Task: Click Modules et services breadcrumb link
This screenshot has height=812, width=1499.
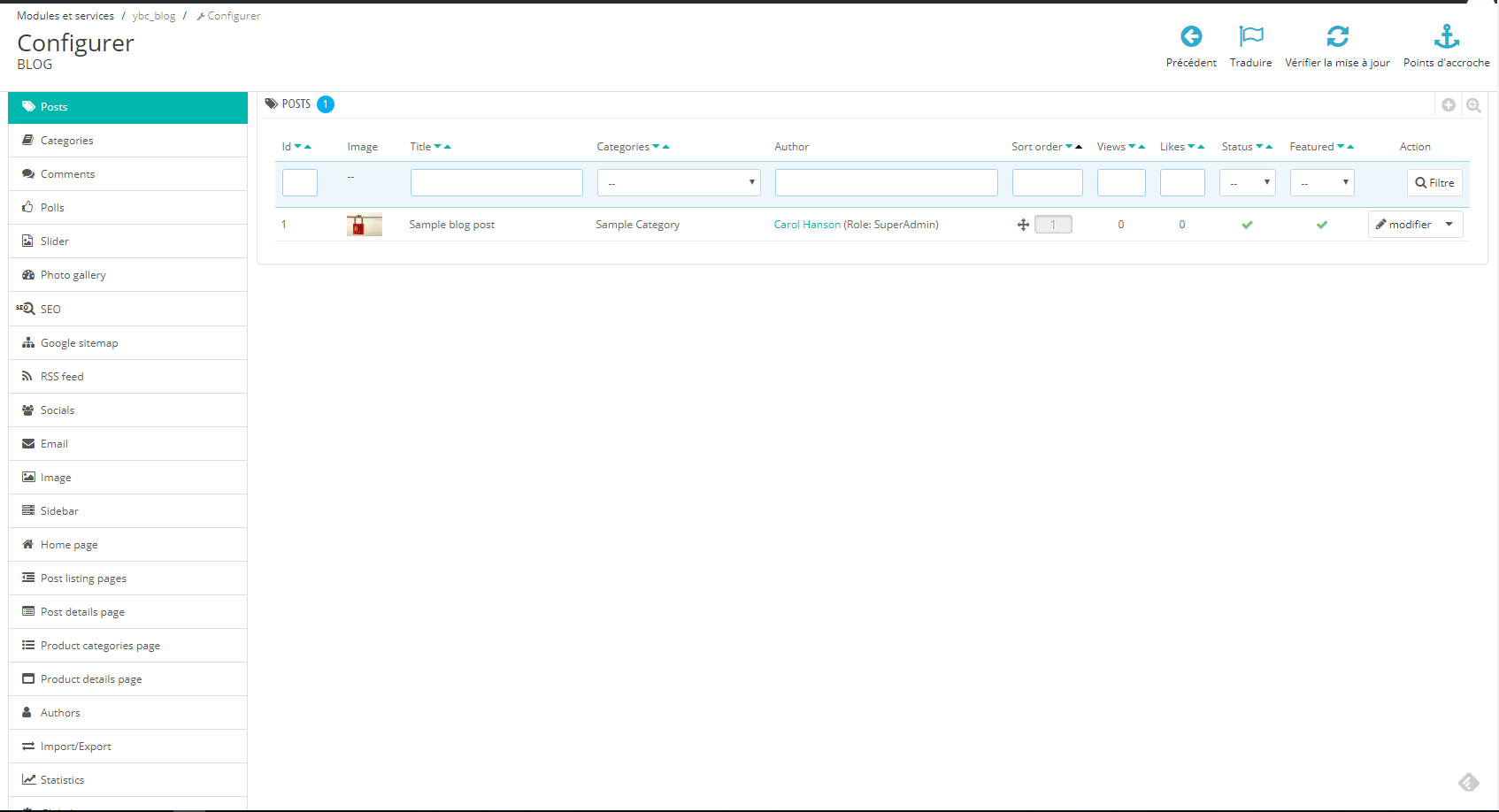Action: 65,16
